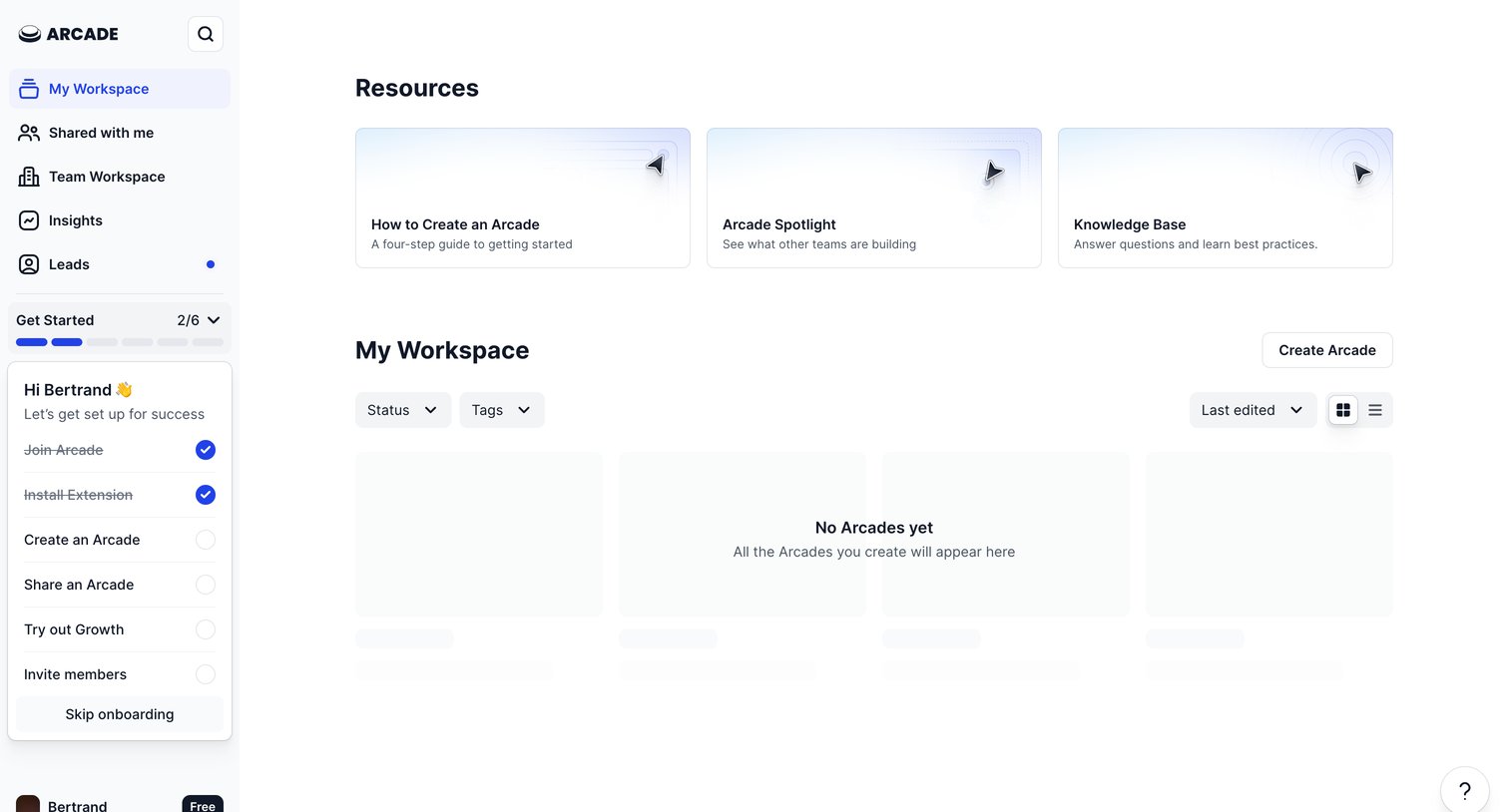Open the Insights page
This screenshot has height=812, width=1509.
(120, 220)
